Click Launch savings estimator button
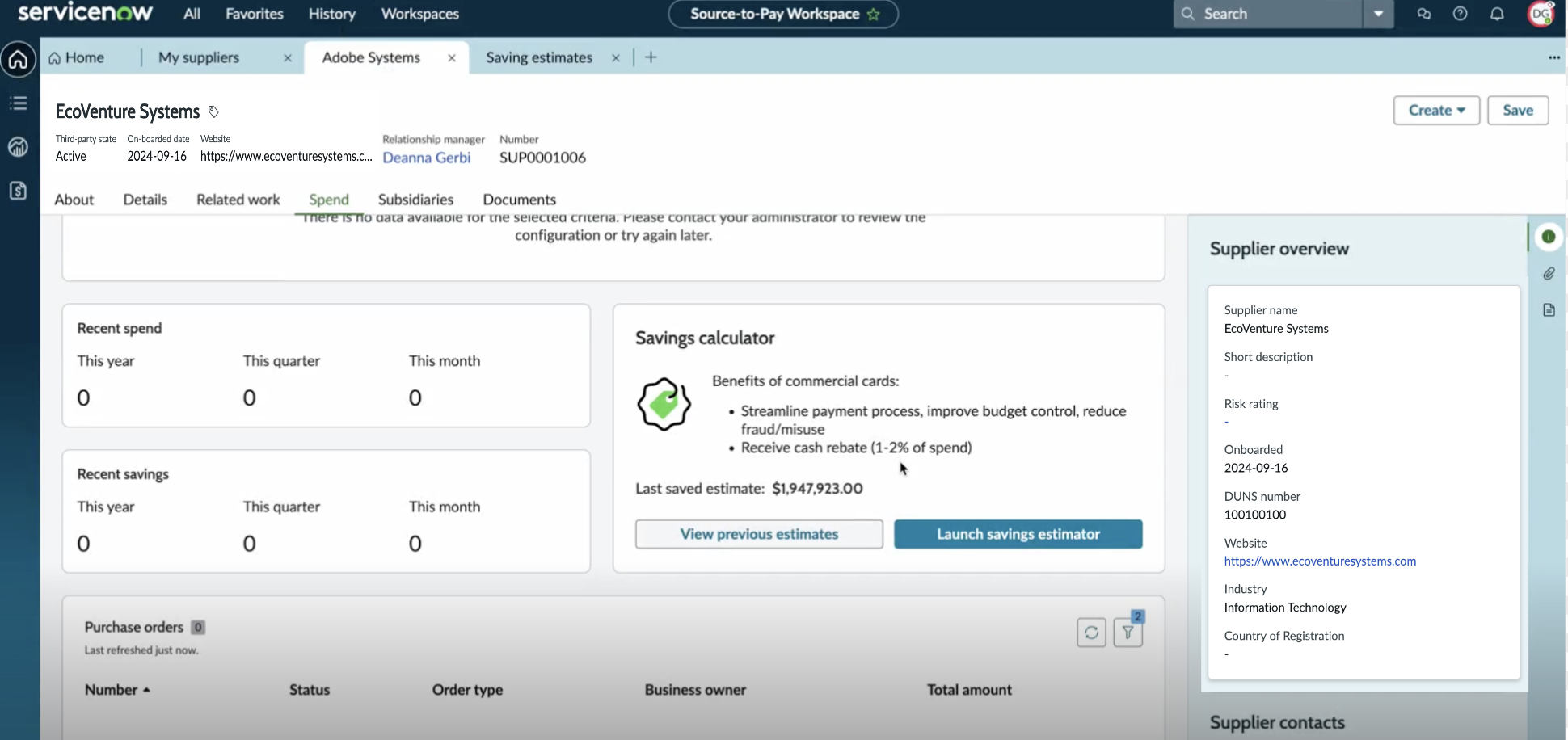1568x740 pixels. pos(1018,534)
